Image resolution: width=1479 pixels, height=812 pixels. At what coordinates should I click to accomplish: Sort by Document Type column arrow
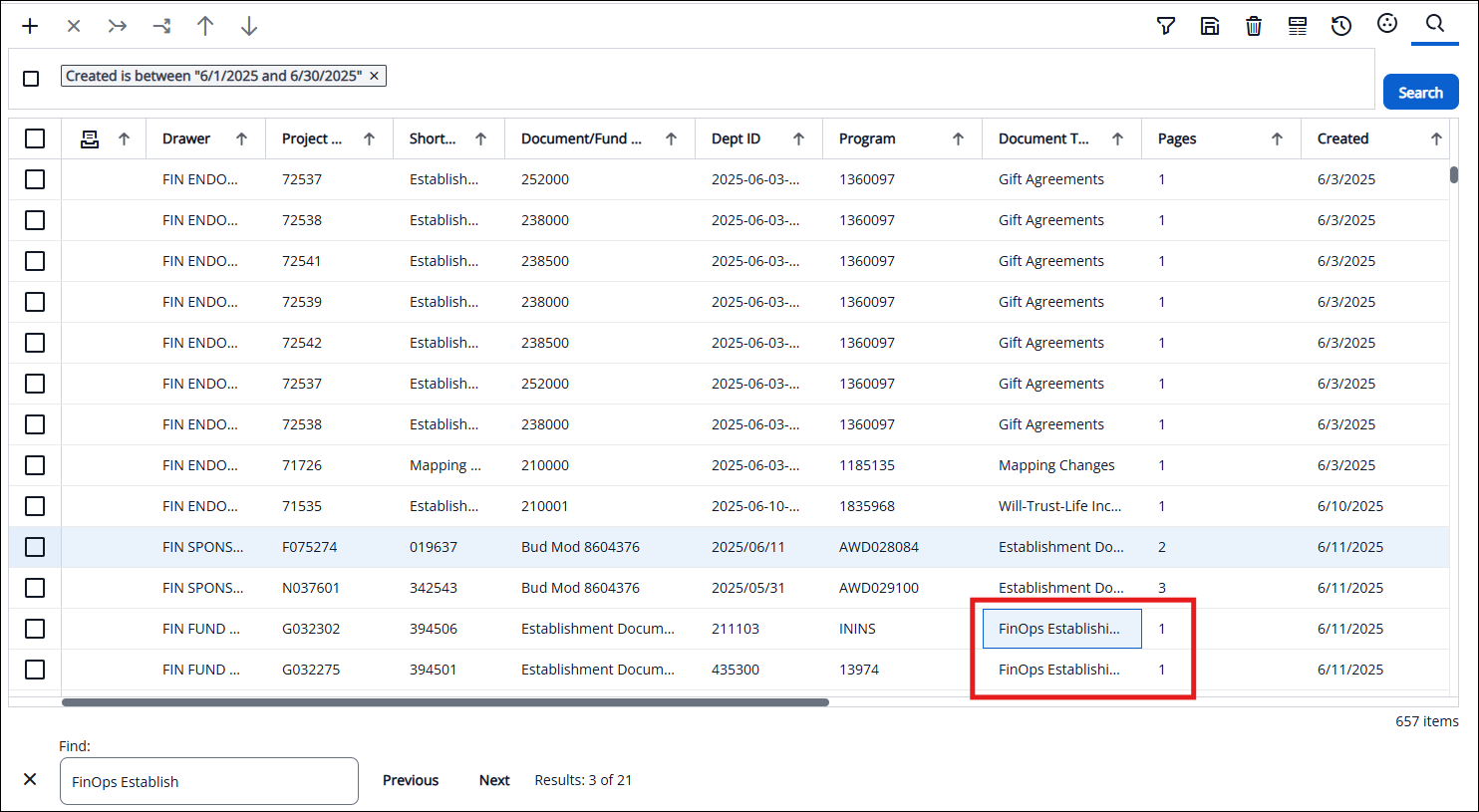[1117, 139]
